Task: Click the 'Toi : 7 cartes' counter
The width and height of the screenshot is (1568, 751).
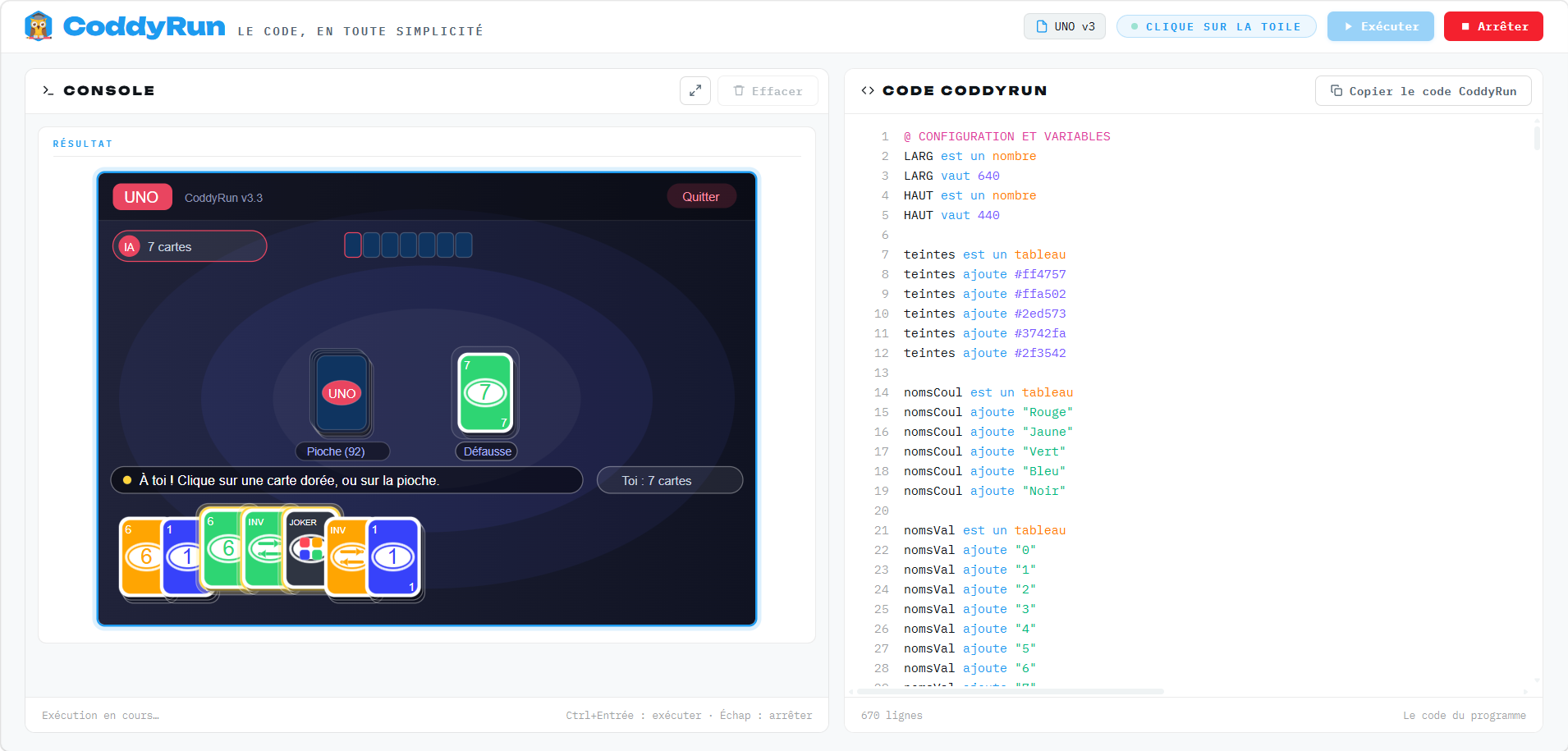Action: (669, 480)
